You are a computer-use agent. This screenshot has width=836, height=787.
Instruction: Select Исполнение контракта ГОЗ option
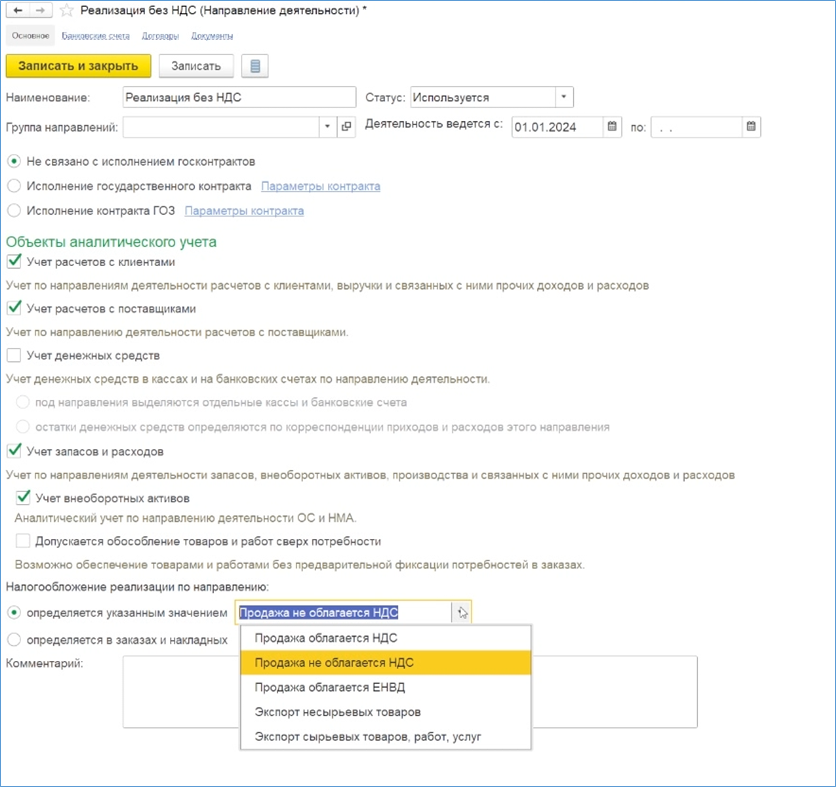pyautogui.click(x=14, y=210)
